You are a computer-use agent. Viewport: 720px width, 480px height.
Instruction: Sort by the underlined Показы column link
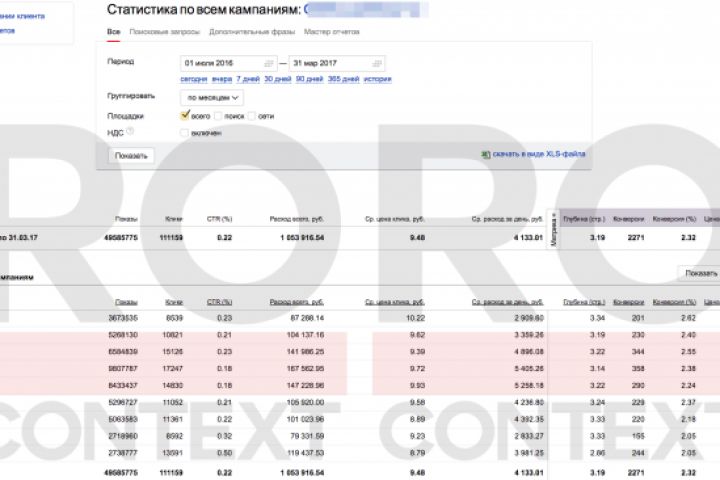pos(126,302)
